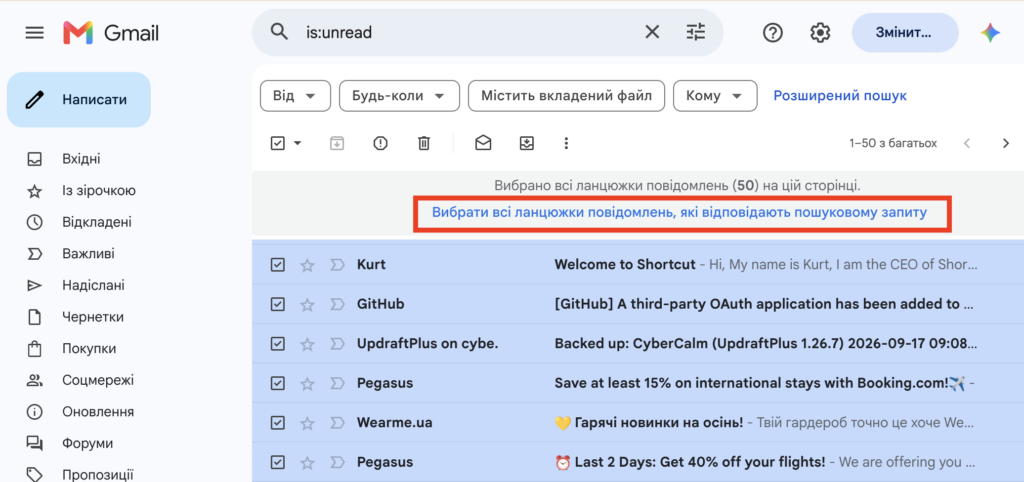Viewport: 1024px width, 482px height.
Task: Click the Report spam icon
Action: (x=380, y=143)
